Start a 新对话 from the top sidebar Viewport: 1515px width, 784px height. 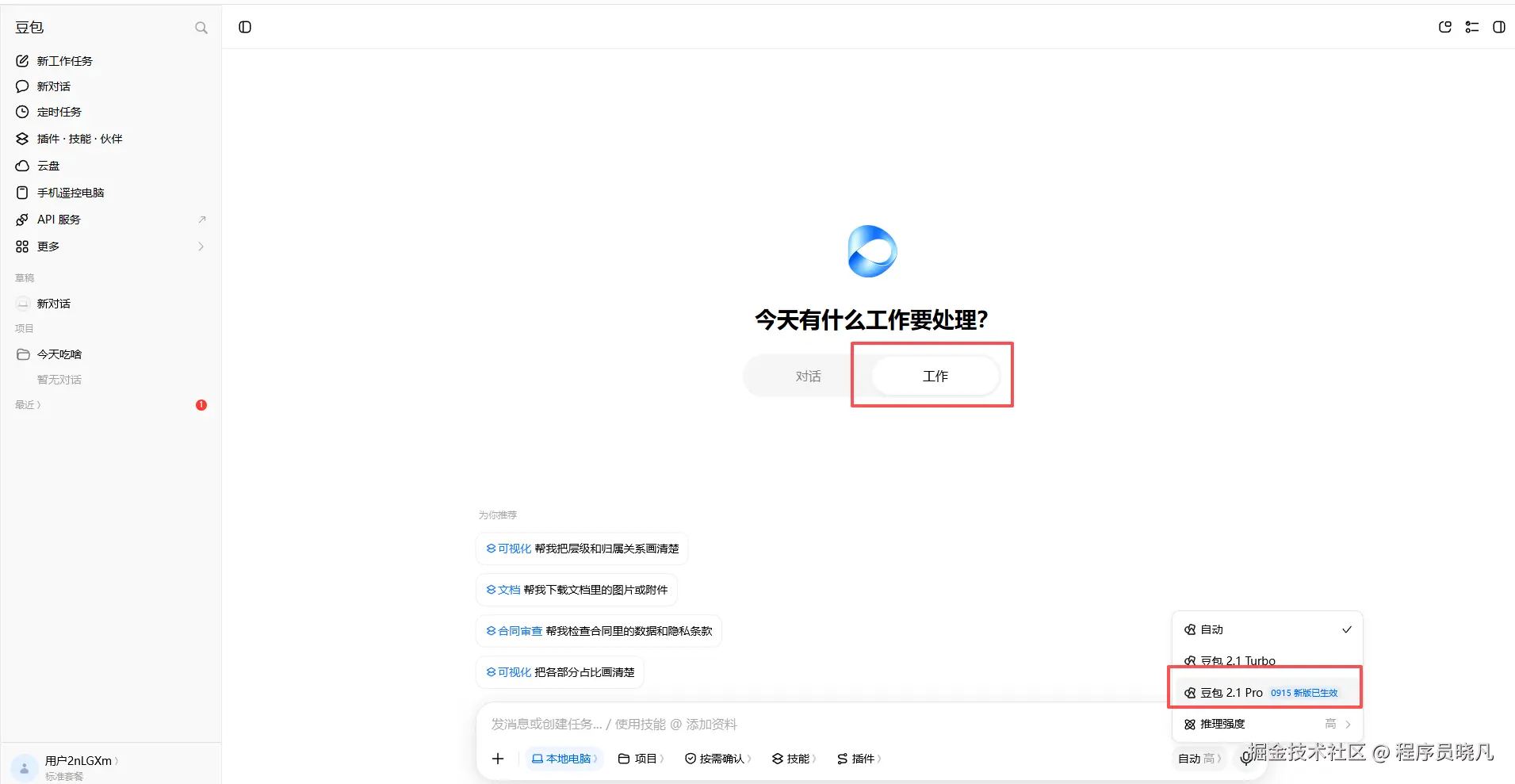[x=110, y=86]
